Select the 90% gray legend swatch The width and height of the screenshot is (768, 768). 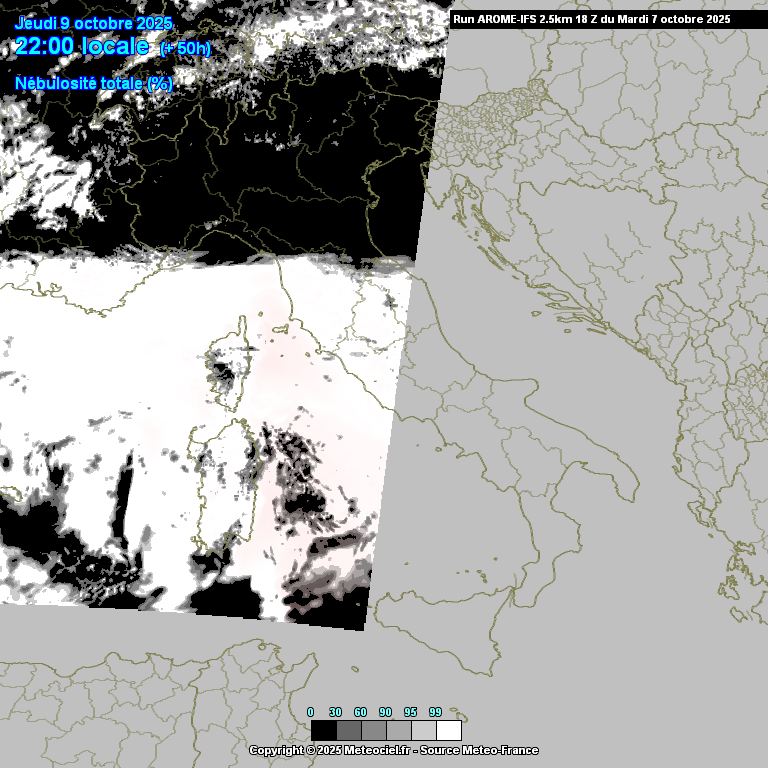point(398,730)
